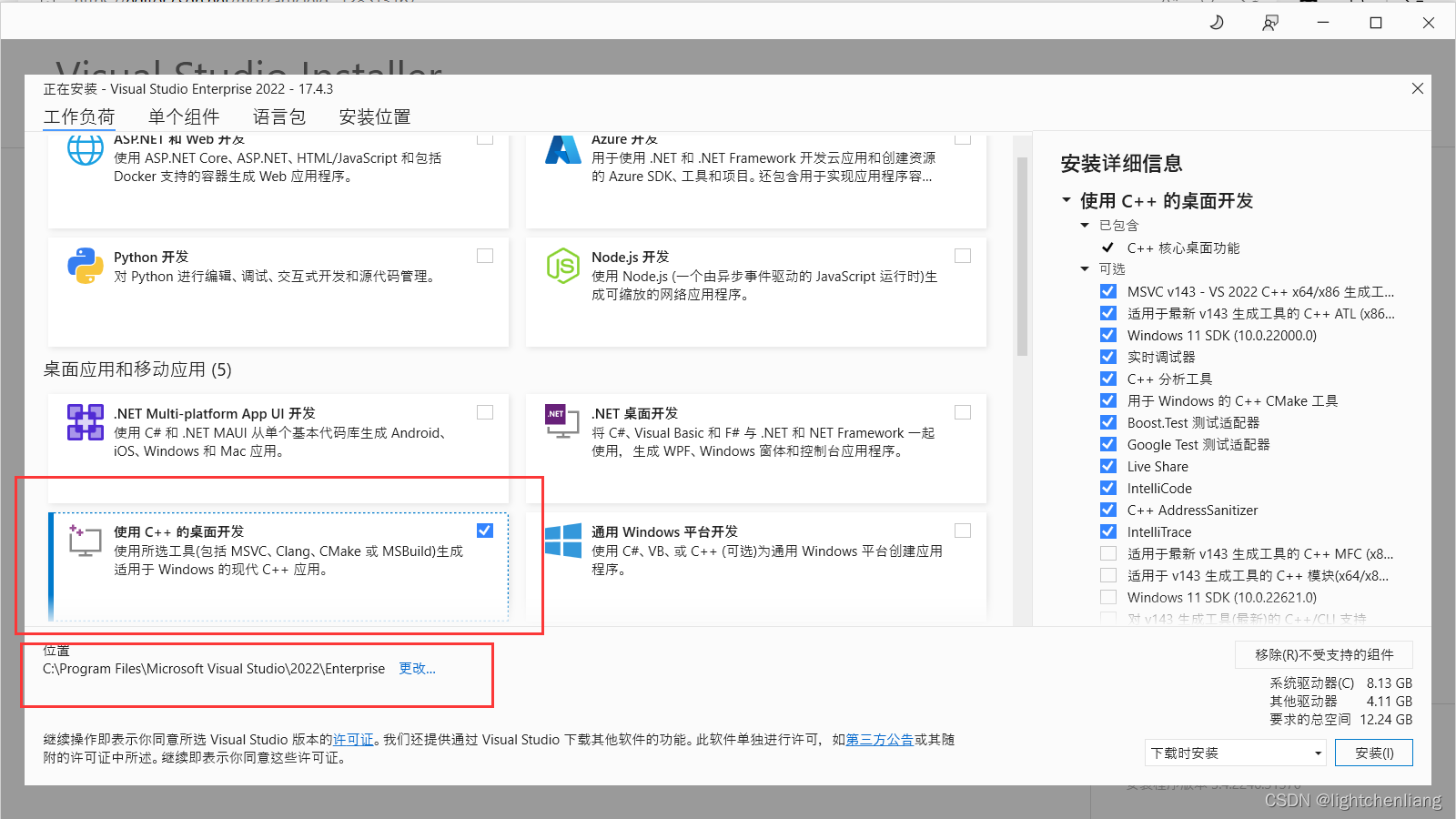The height and width of the screenshot is (819, 1456).
Task: Uncheck the IntelliTrace option
Action: click(x=1108, y=531)
